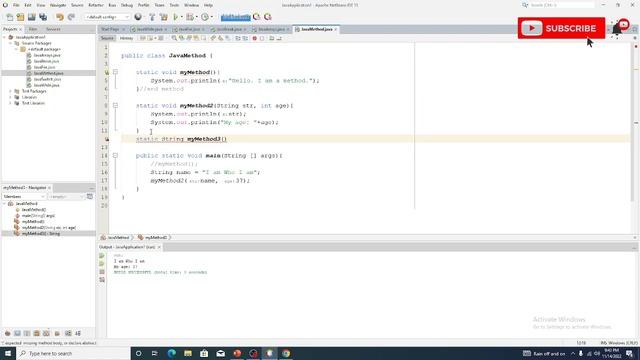
Task: Switch to the Source editor view
Action: tap(107, 38)
